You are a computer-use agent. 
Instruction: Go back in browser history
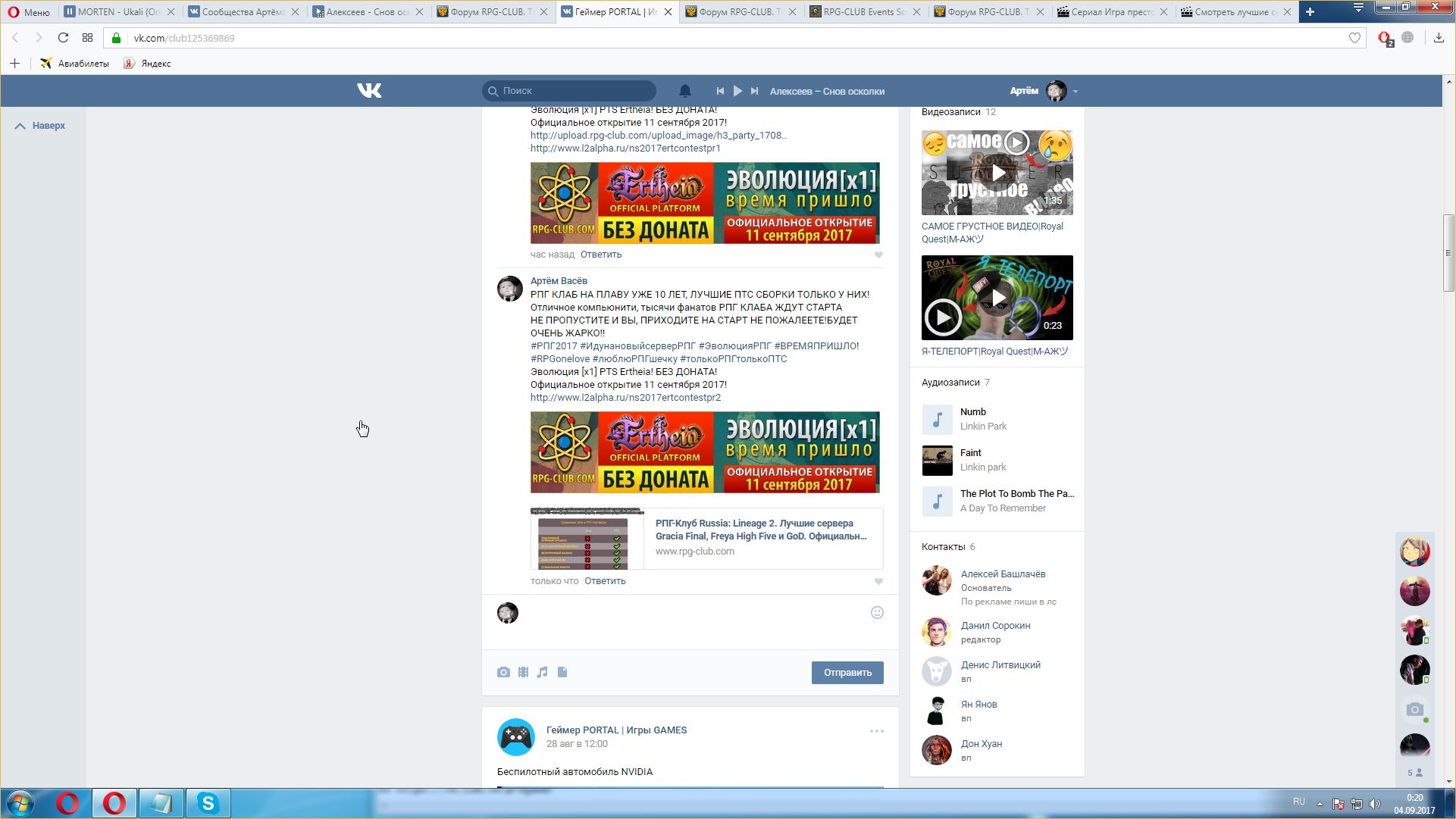click(x=15, y=38)
